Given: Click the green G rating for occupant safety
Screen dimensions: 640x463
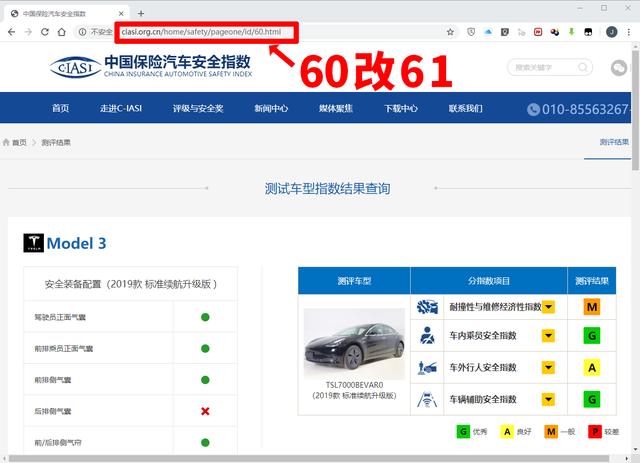Looking at the screenshot, I should point(592,336).
